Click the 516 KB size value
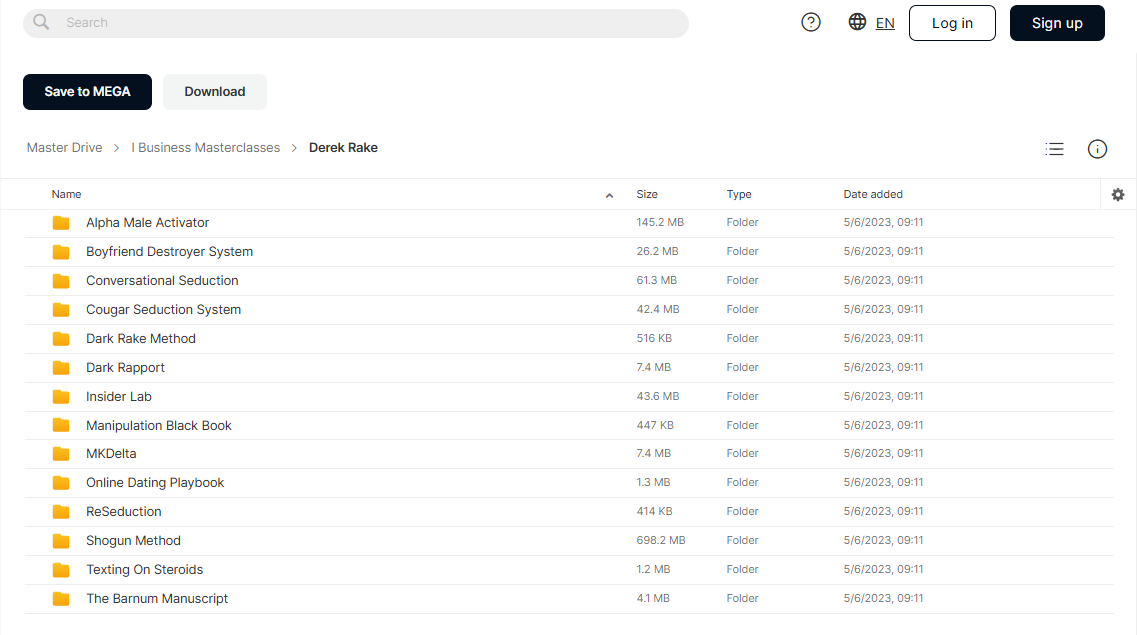1137x635 pixels. point(654,339)
